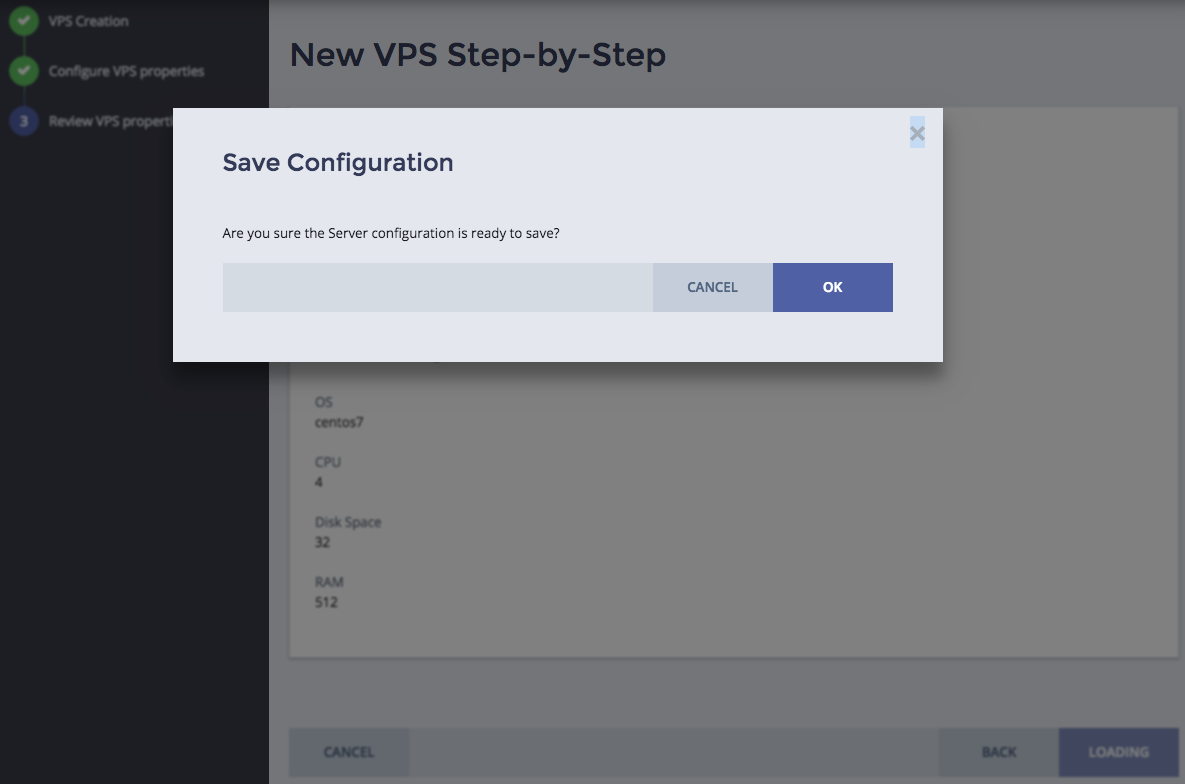Click the green checkmark for VPS Creation
Image resolution: width=1185 pixels, height=784 pixels.
tap(23, 20)
